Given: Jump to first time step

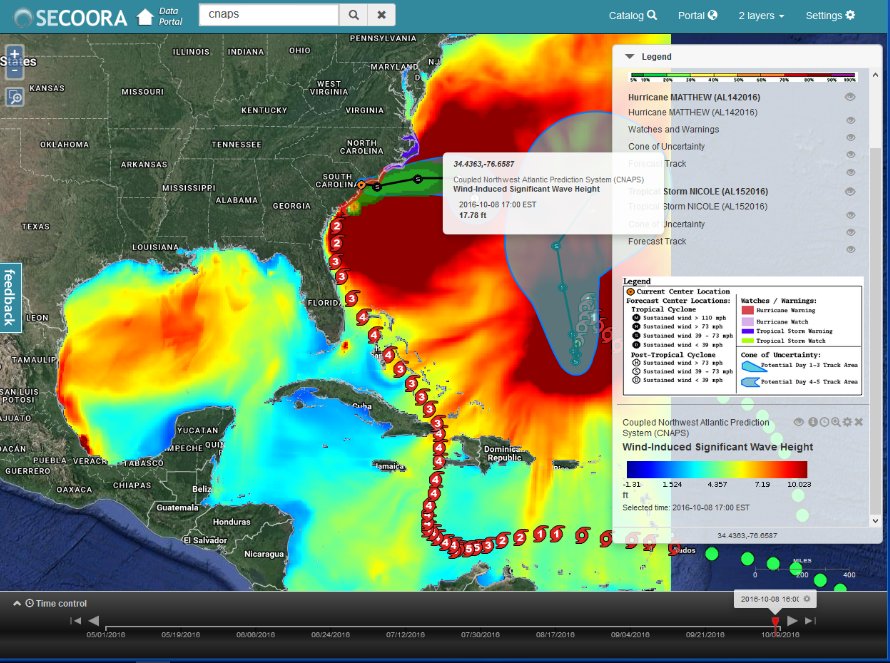Looking at the screenshot, I should pos(75,620).
